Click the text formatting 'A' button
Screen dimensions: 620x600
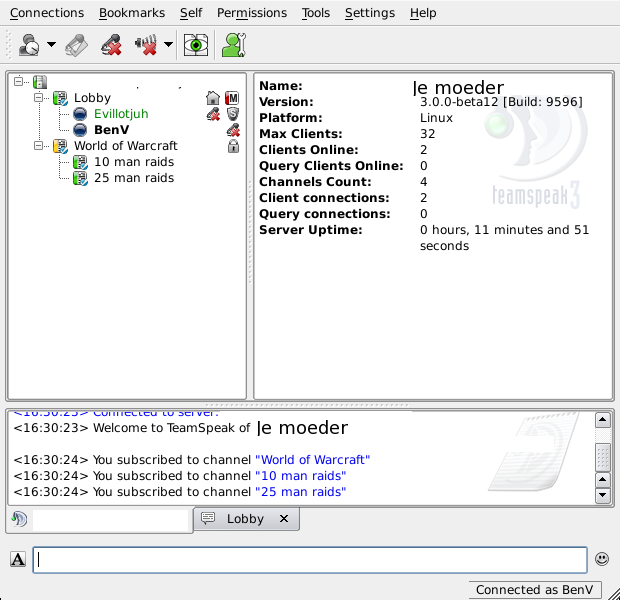pyautogui.click(x=18, y=559)
